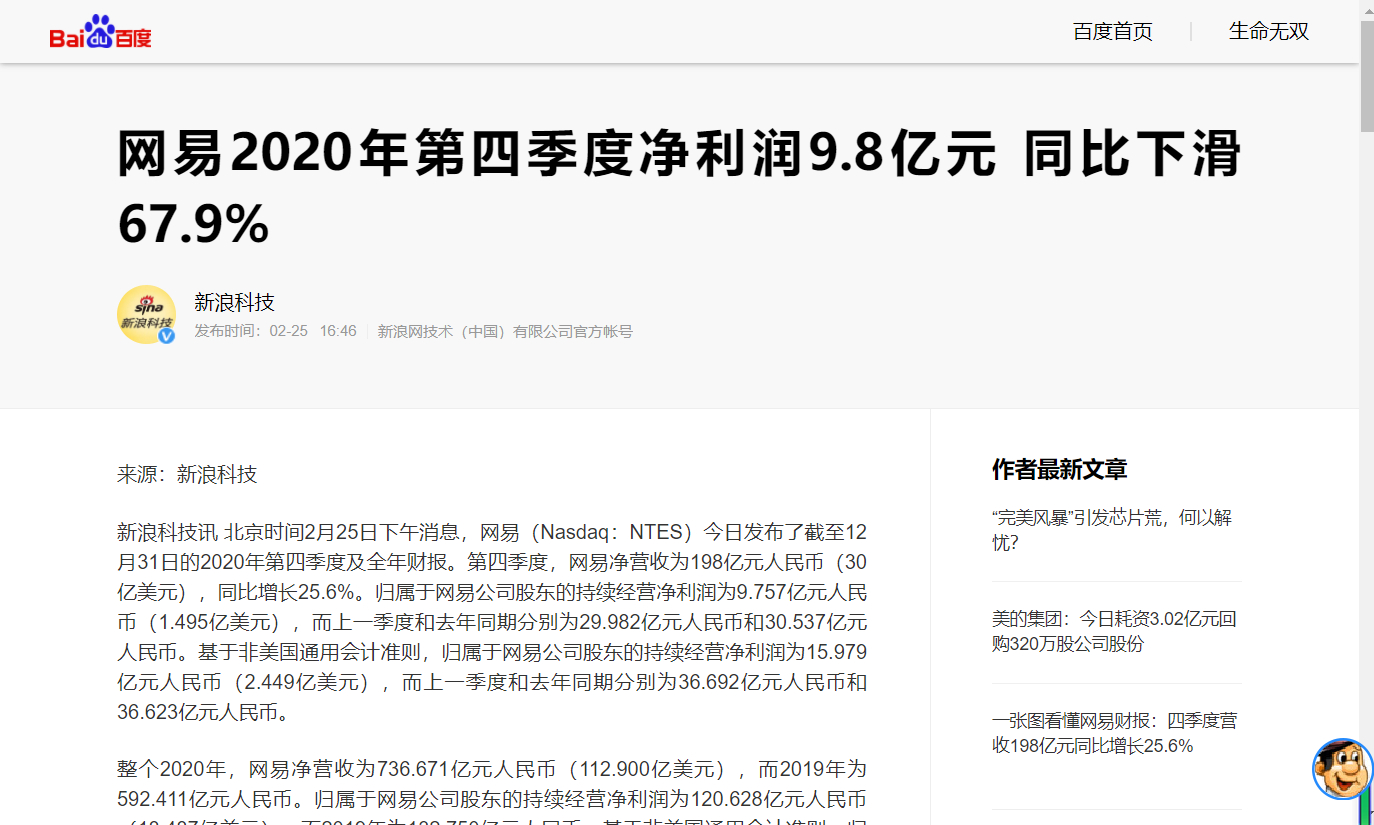The width and height of the screenshot is (1374, 825).
Task: Click the Baidu logo
Action: (x=100, y=33)
